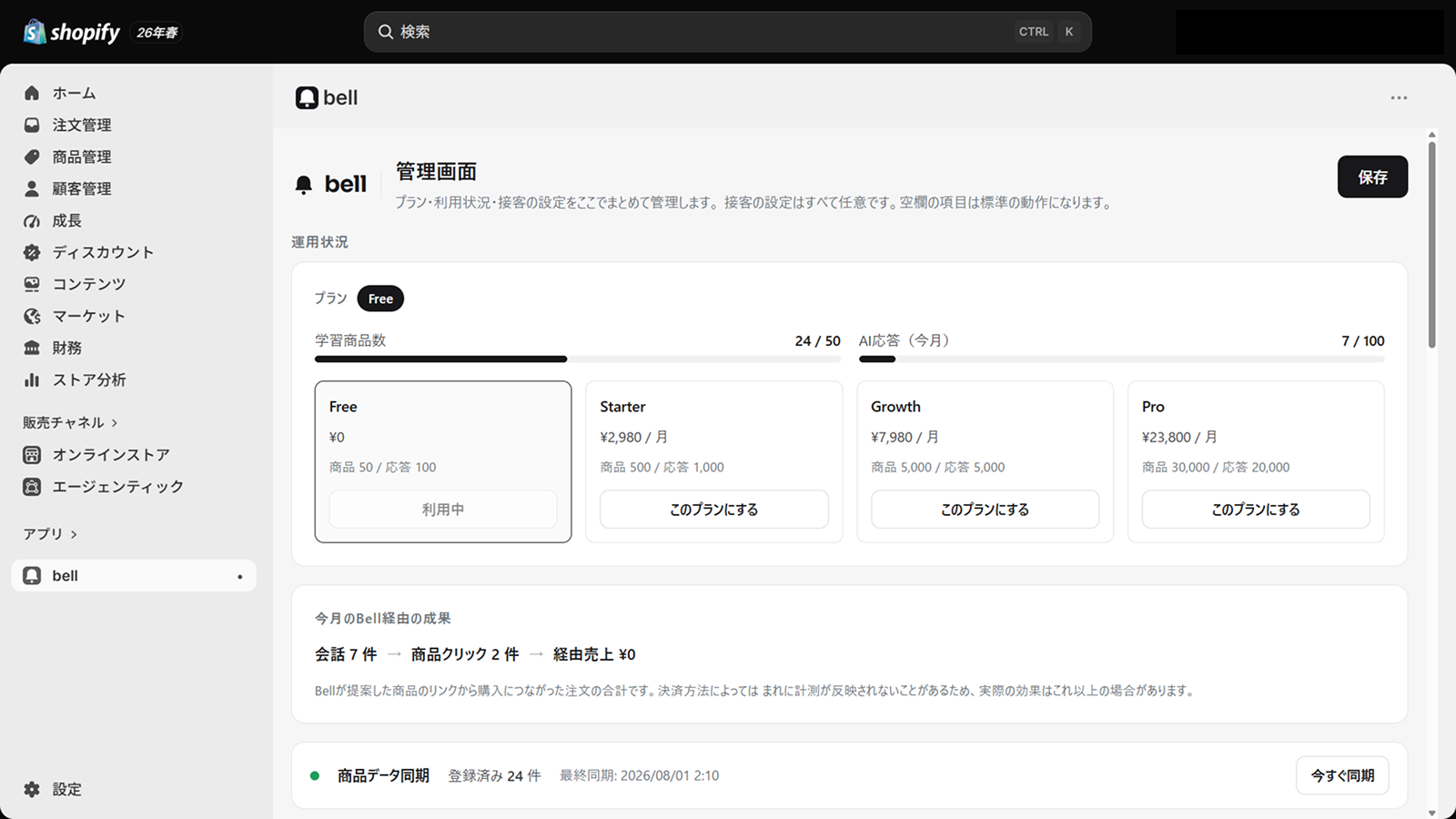Click the CTRL K shortcut hint
1456x819 pixels.
tap(1046, 32)
